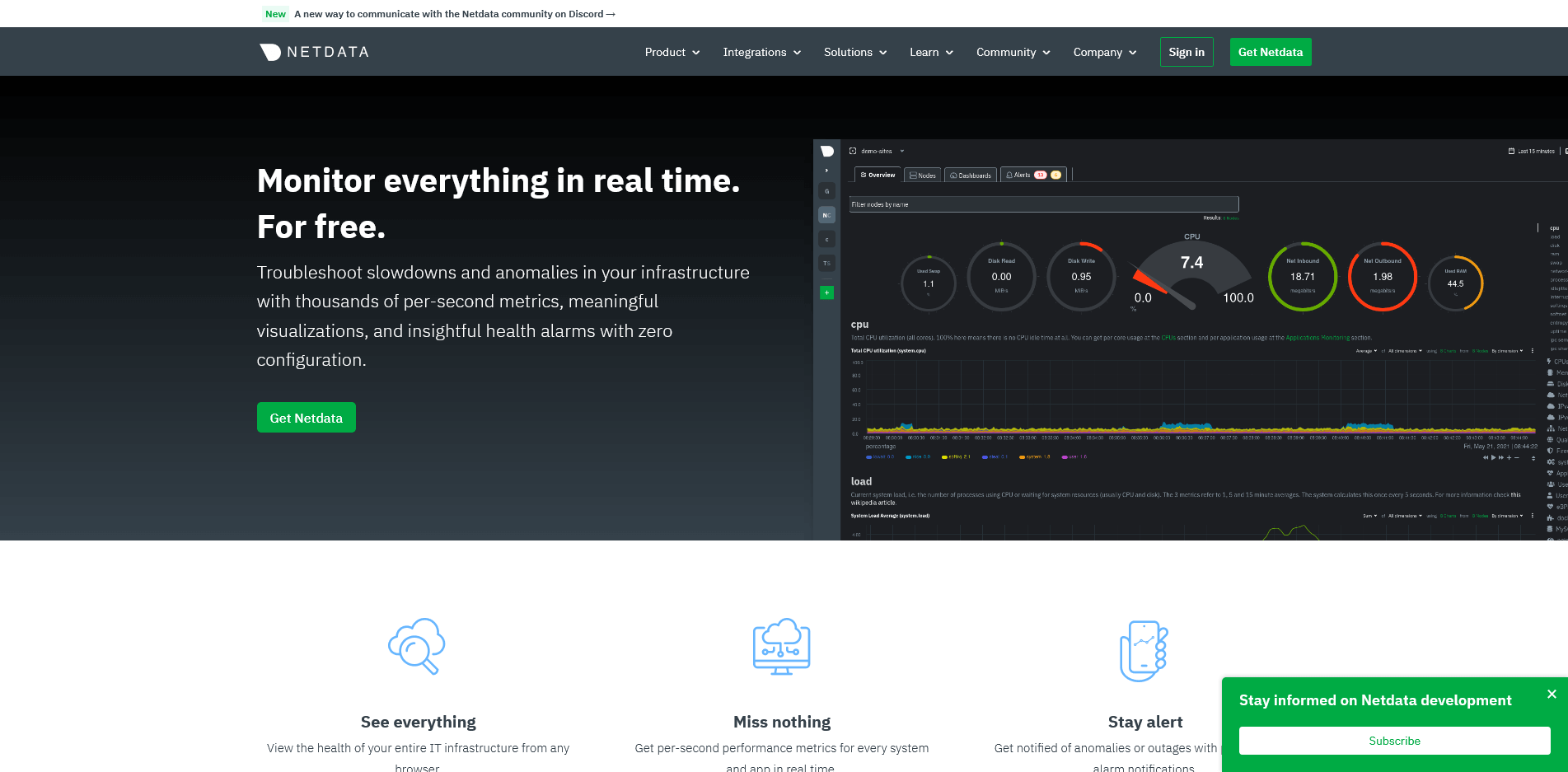This screenshot has height=772, width=1568.
Task: Switch to the Alerts tab
Action: 1033,175
